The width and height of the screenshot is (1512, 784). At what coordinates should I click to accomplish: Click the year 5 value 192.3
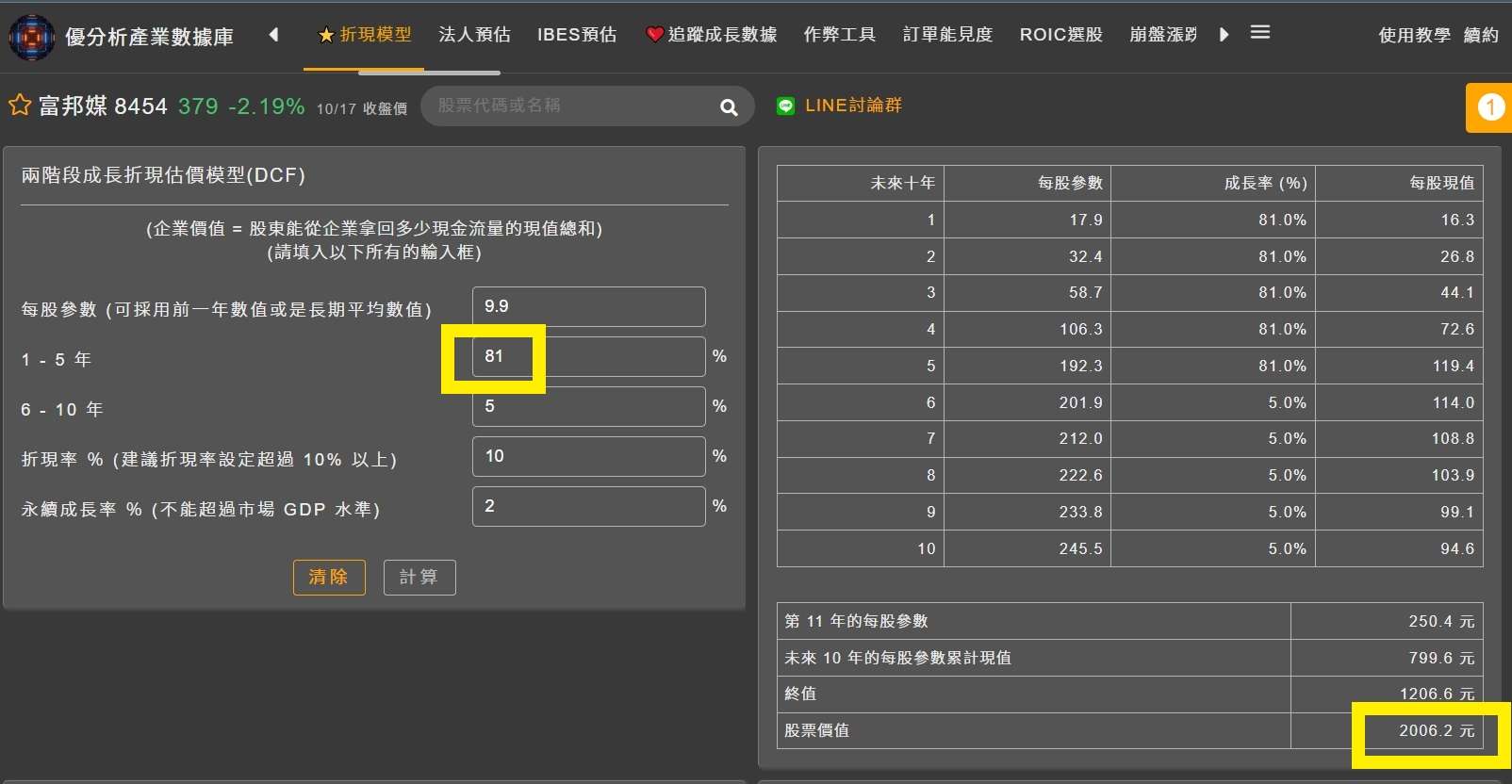coord(1081,366)
